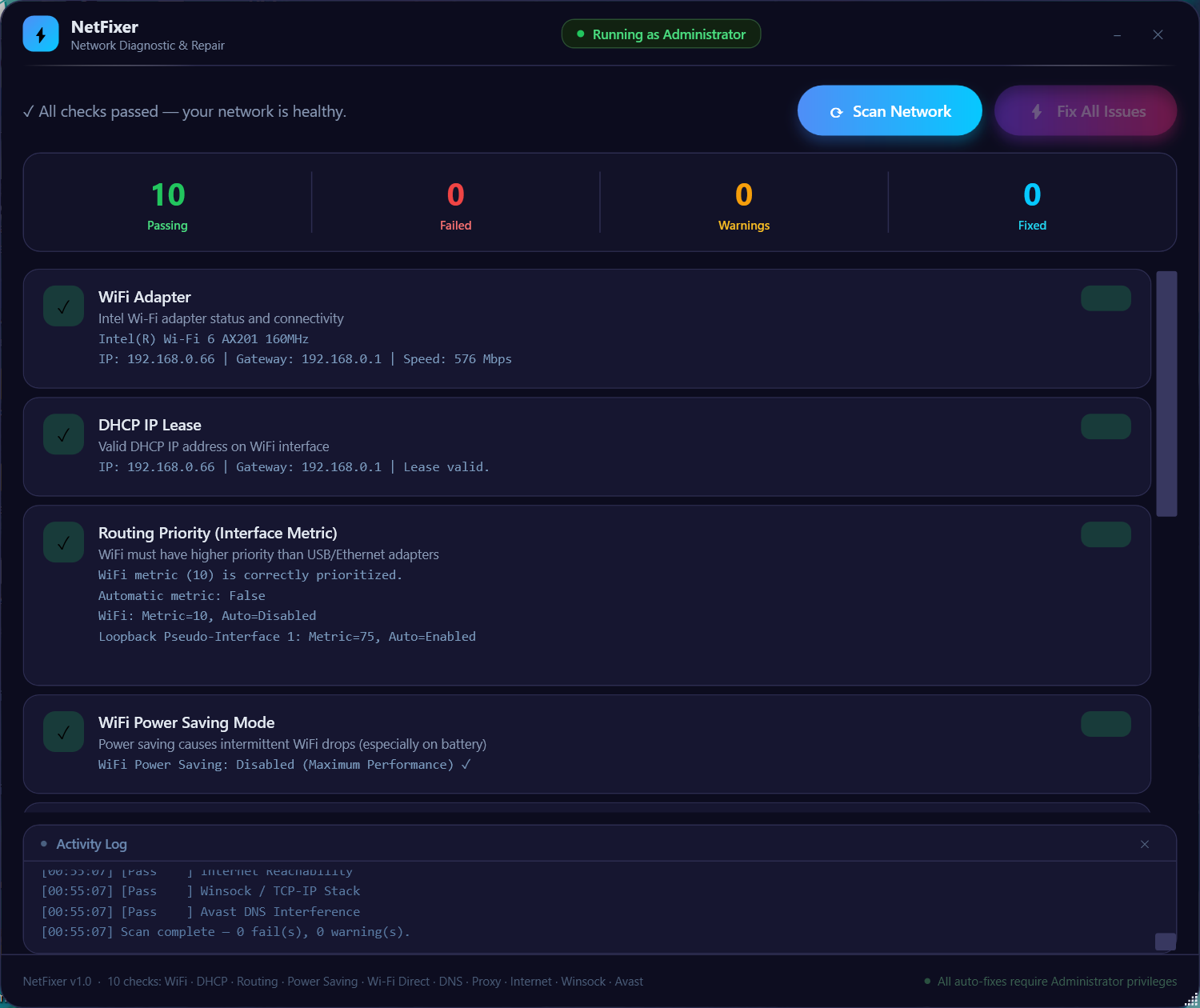
Task: Toggle the switch on Routing Priority card
Action: pyautogui.click(x=1106, y=534)
